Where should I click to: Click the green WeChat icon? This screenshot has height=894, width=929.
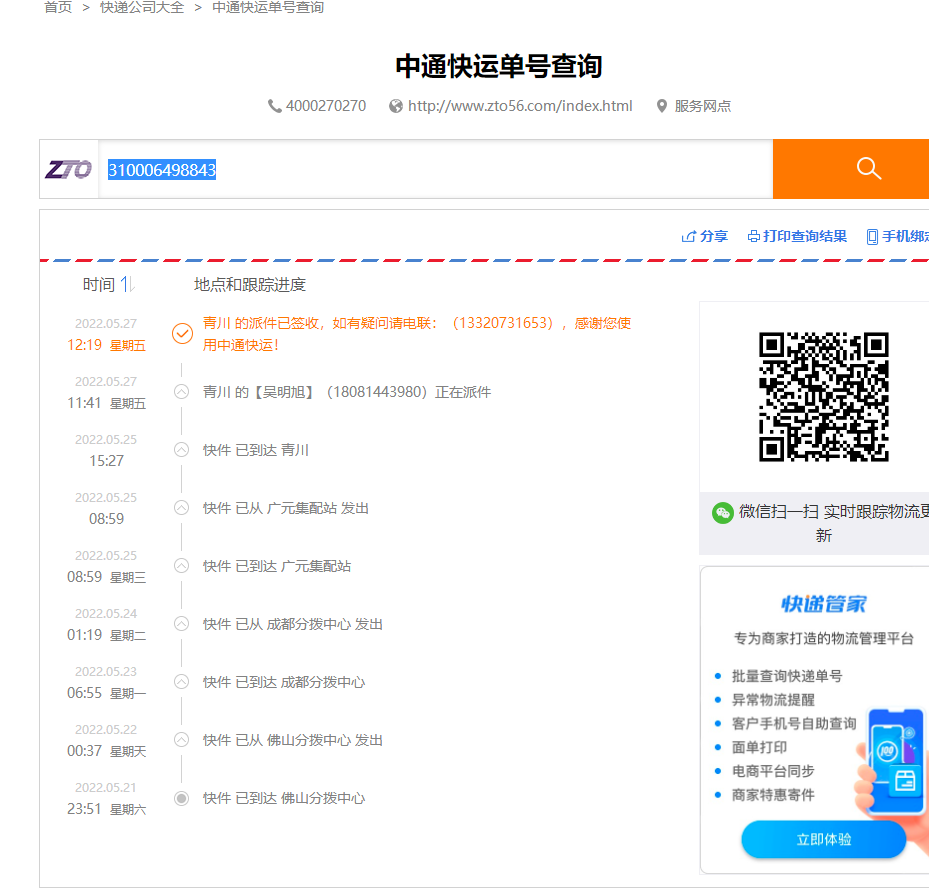pyautogui.click(x=723, y=512)
